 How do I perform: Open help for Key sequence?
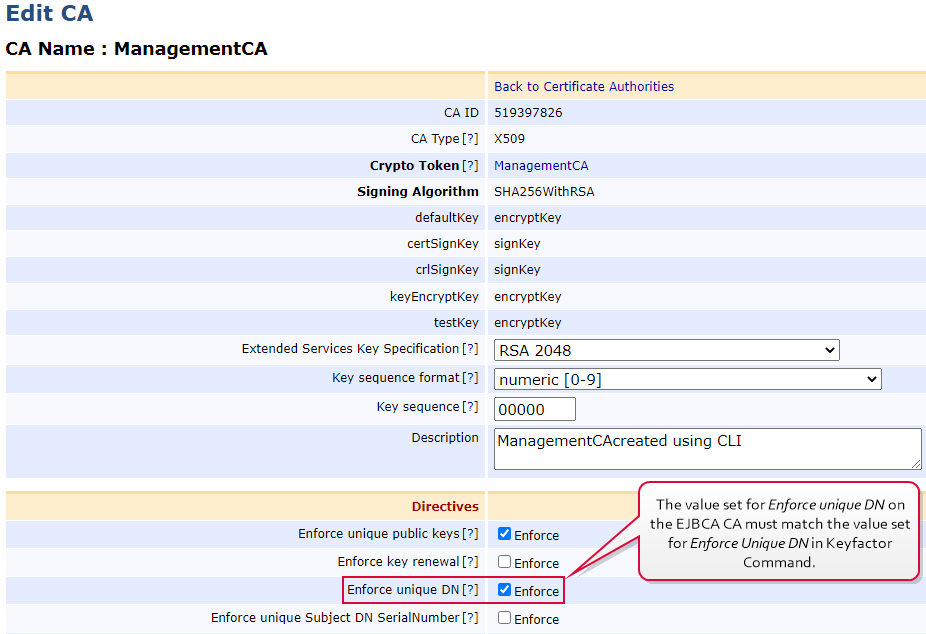click(470, 407)
